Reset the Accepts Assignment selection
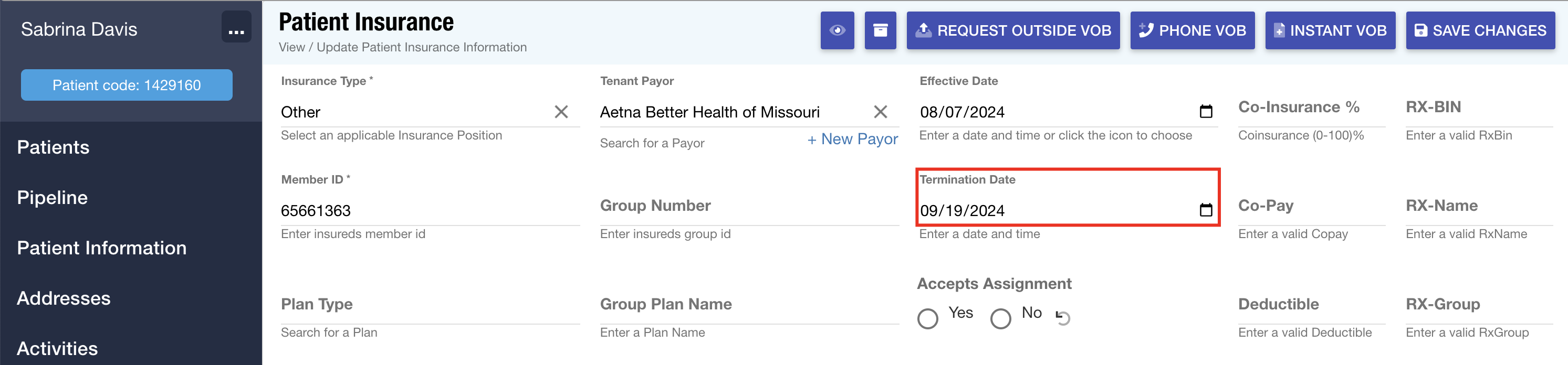This screenshot has width=1568, height=365. 1063,318
